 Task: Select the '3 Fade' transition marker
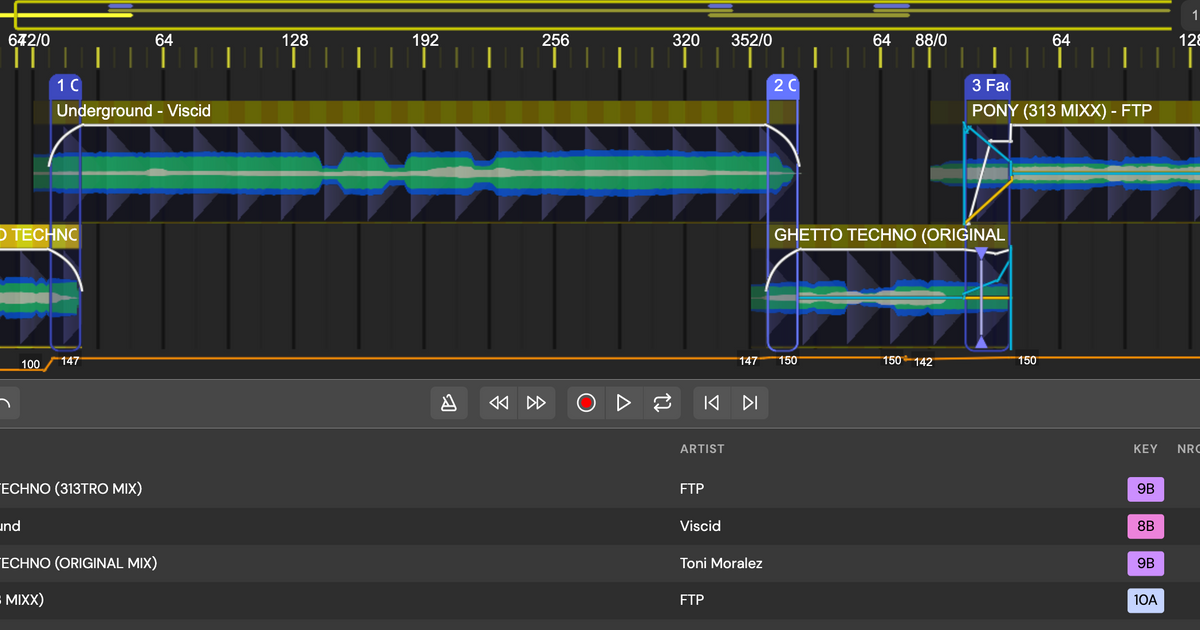(988, 86)
